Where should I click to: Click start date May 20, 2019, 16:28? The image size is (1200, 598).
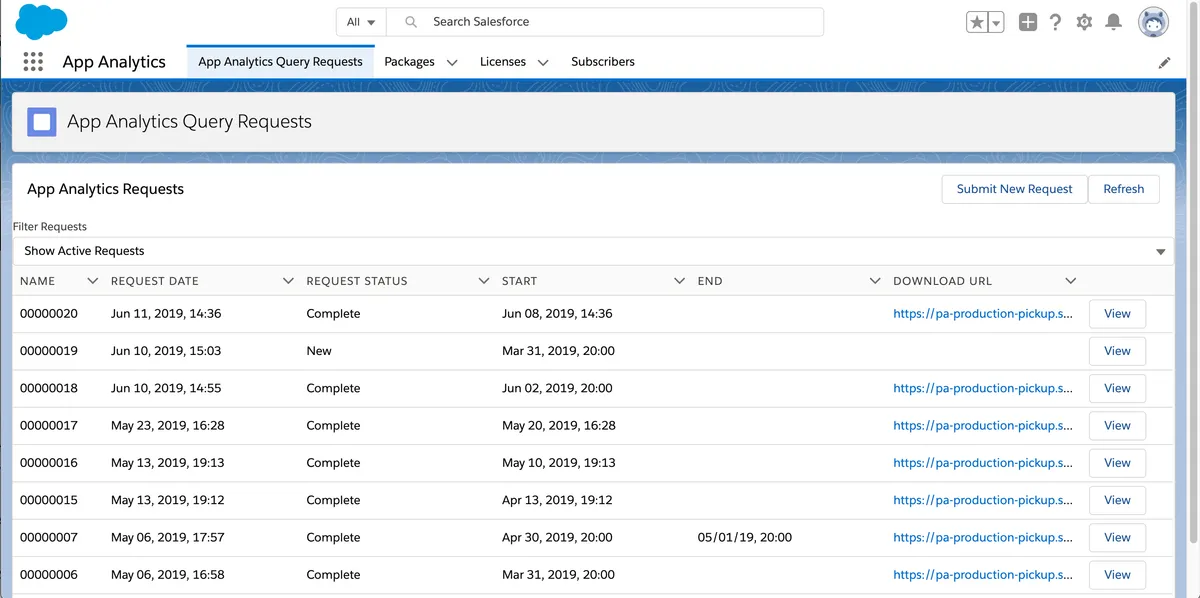(x=559, y=426)
